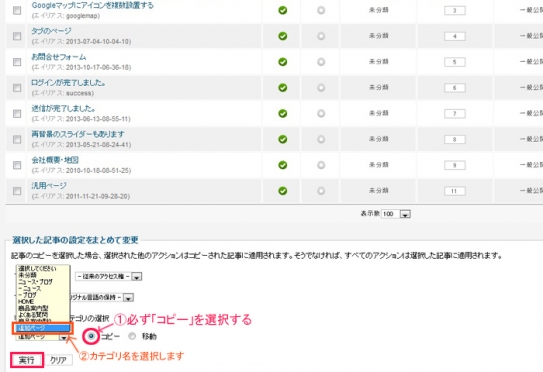Open the 従来のアクセス権 dropdown
The image size is (543, 372).
pos(108,277)
